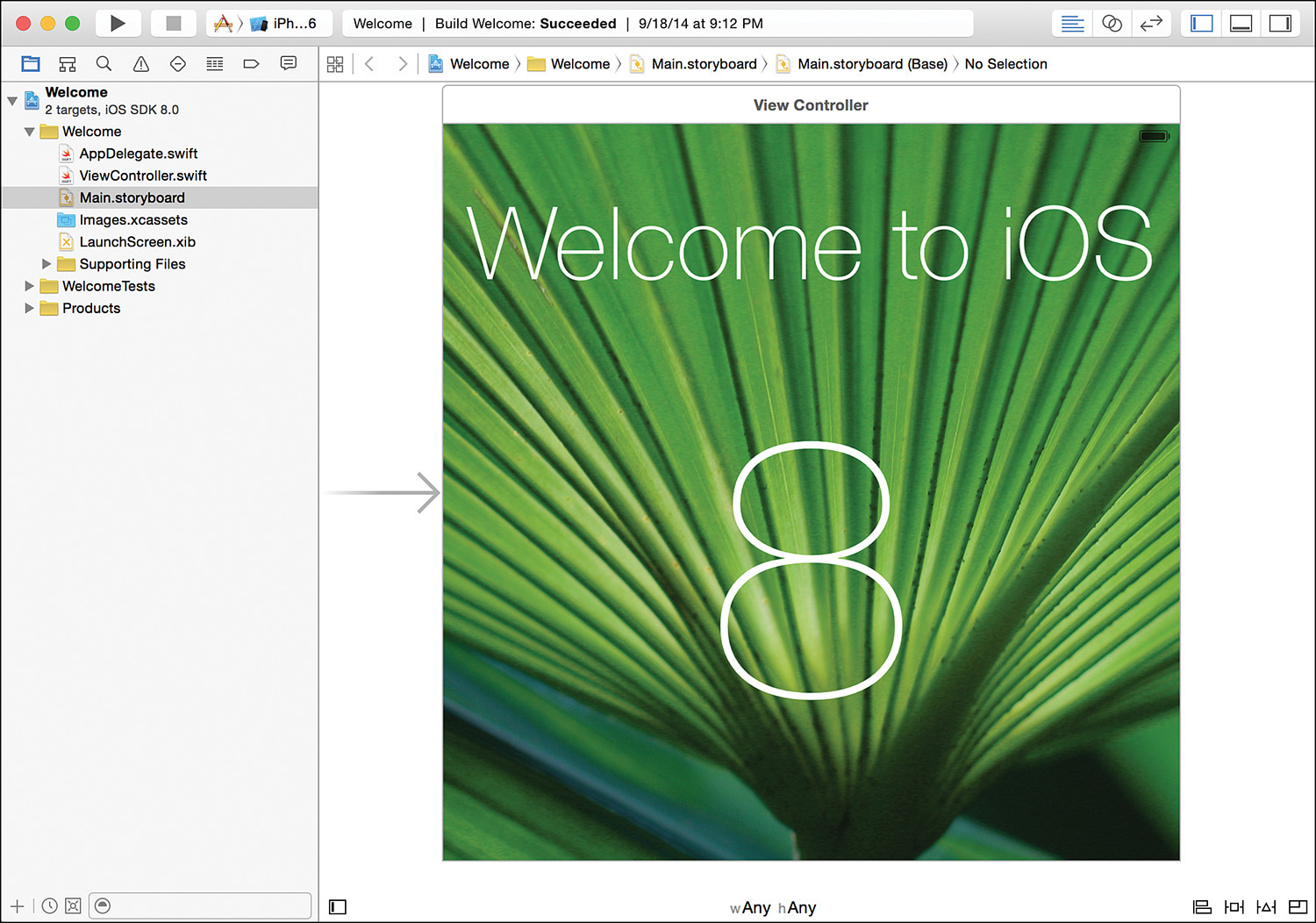This screenshot has width=1316, height=923.
Task: Open the Report navigator
Action: click(289, 63)
